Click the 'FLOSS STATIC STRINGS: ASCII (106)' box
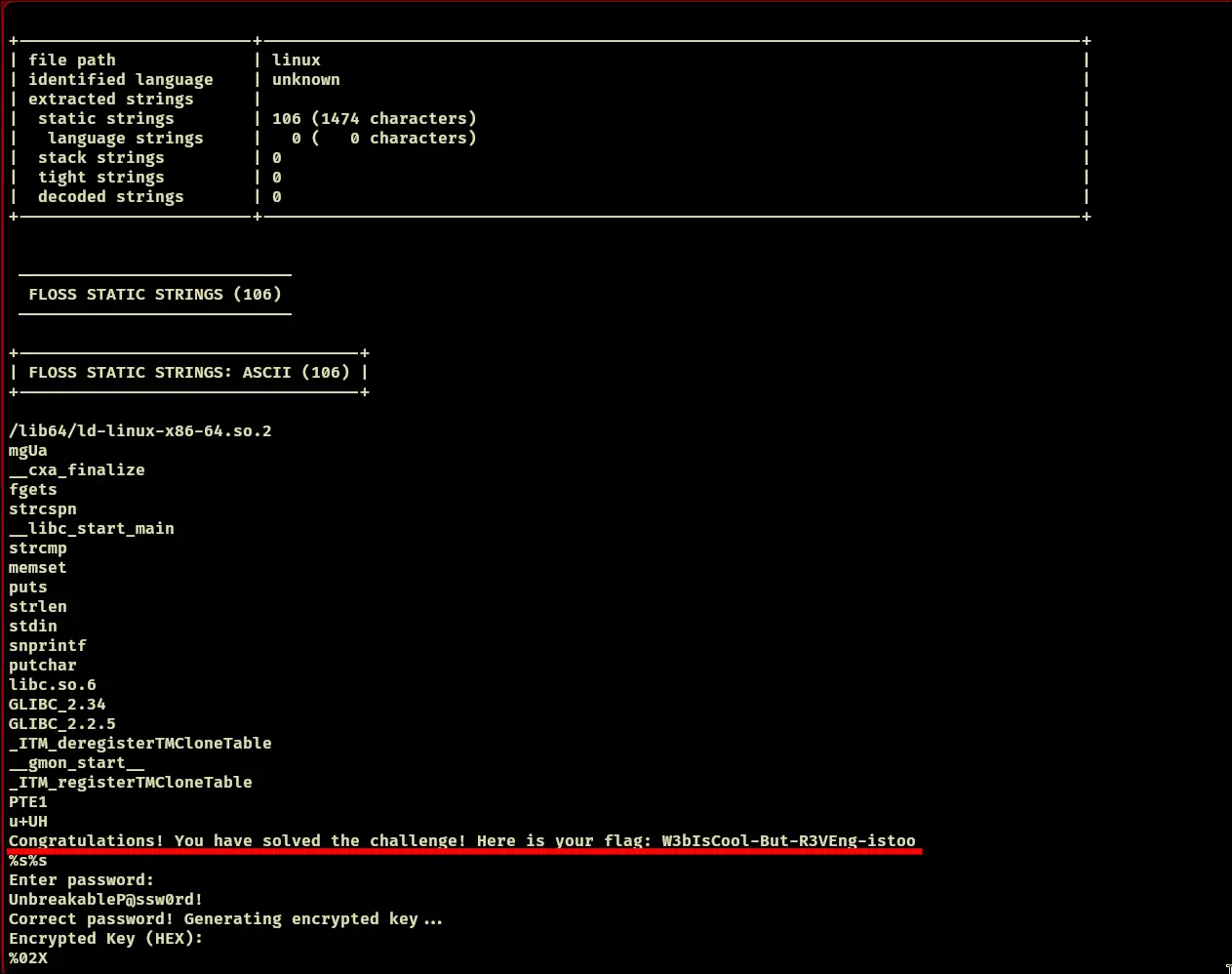Image resolution: width=1232 pixels, height=974 pixels. [x=188, y=372]
